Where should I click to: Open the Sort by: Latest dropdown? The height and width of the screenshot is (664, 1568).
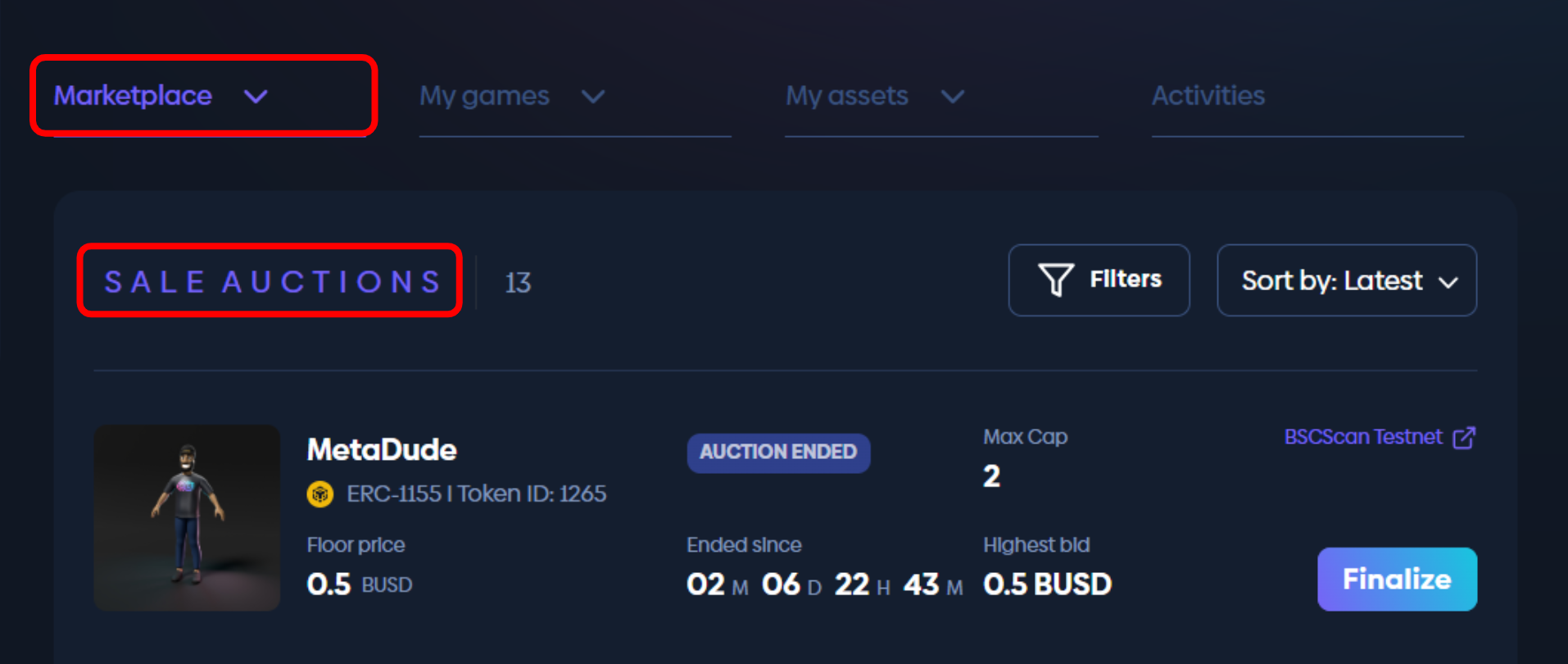coord(1347,280)
